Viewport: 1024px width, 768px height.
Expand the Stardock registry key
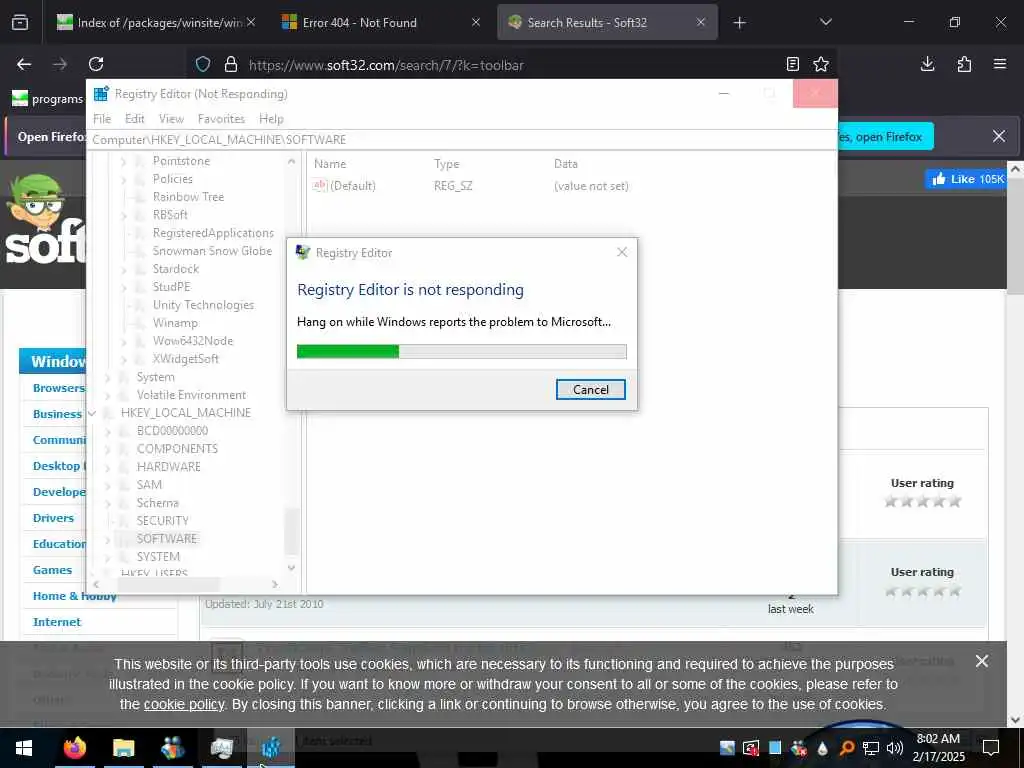[x=124, y=269]
